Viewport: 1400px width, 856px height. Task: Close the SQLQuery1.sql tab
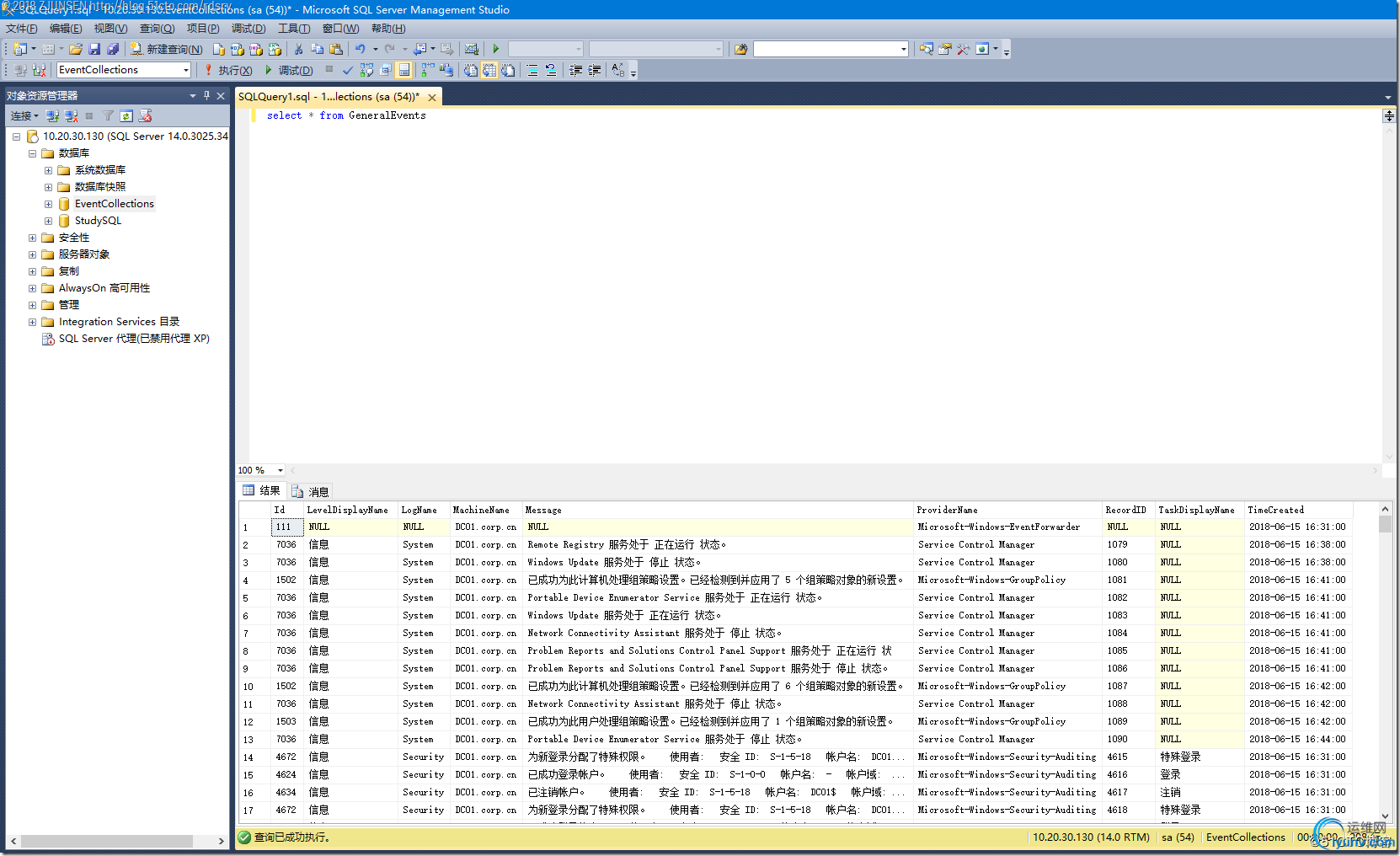tap(432, 97)
